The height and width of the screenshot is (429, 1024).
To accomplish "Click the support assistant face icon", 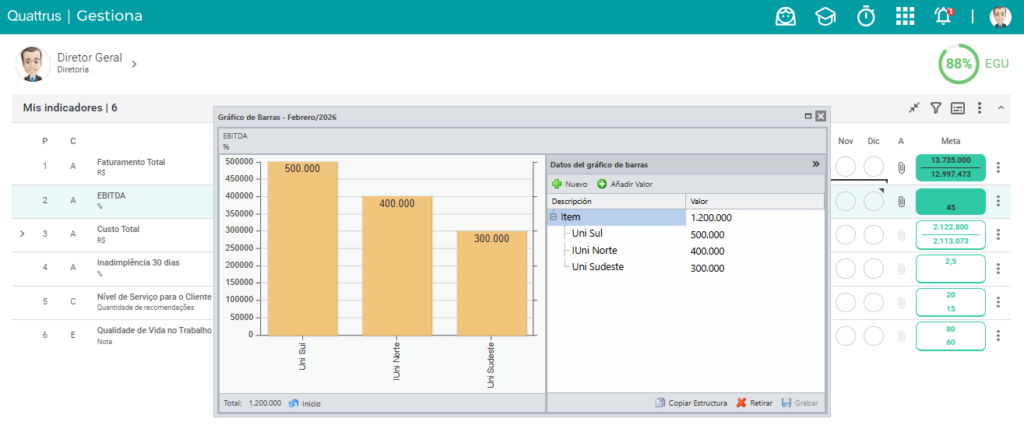I will click(x=786, y=16).
